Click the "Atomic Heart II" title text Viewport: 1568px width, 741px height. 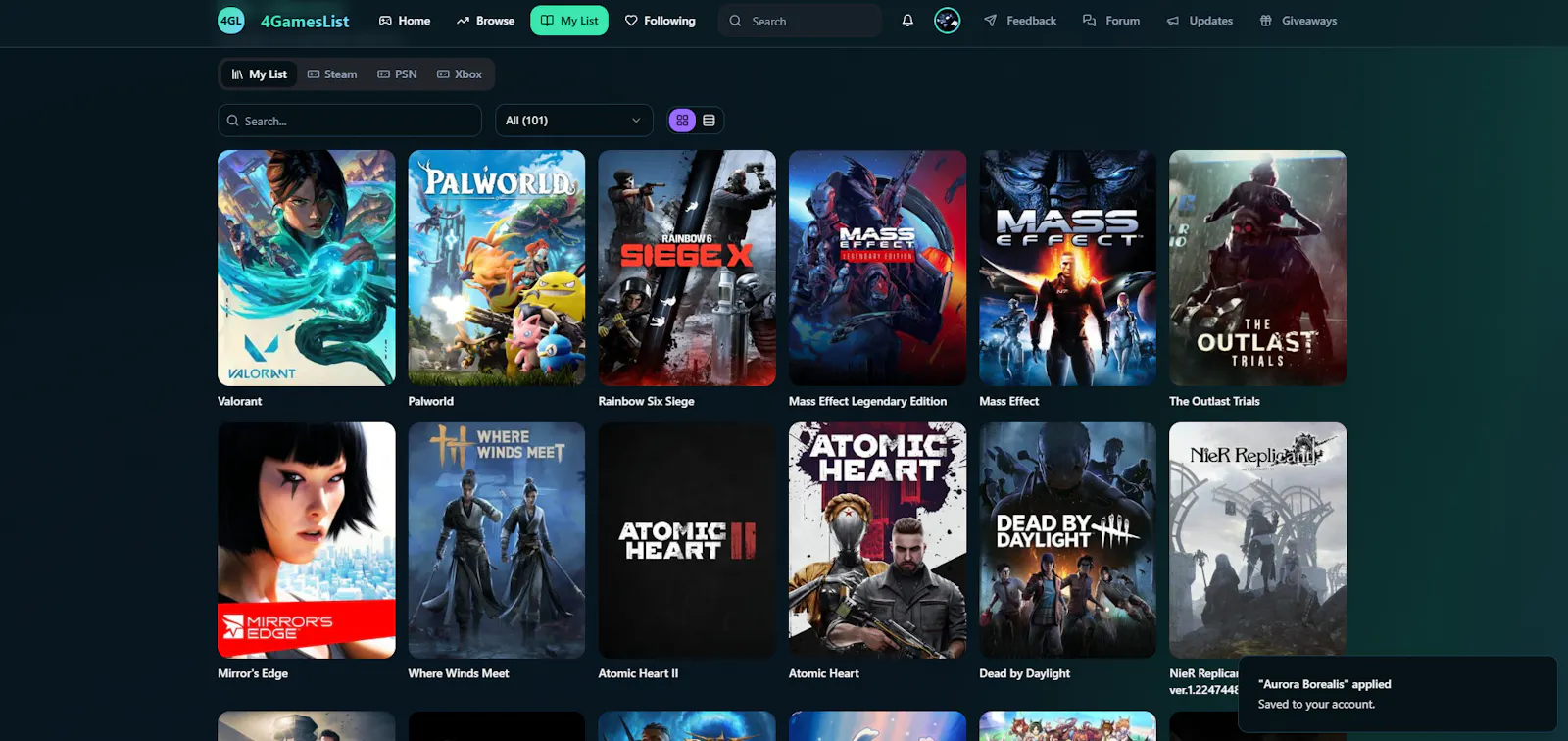click(x=638, y=673)
